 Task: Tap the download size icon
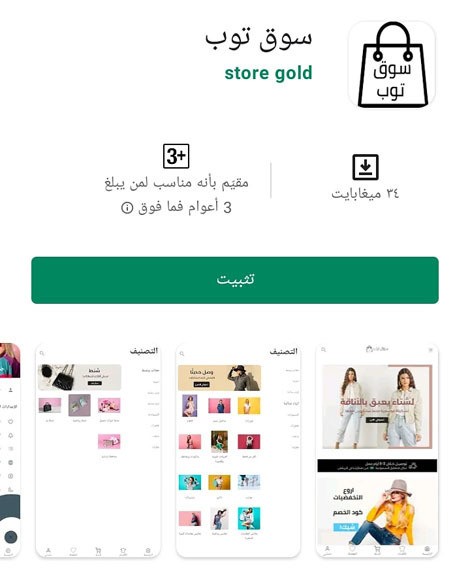(365, 167)
